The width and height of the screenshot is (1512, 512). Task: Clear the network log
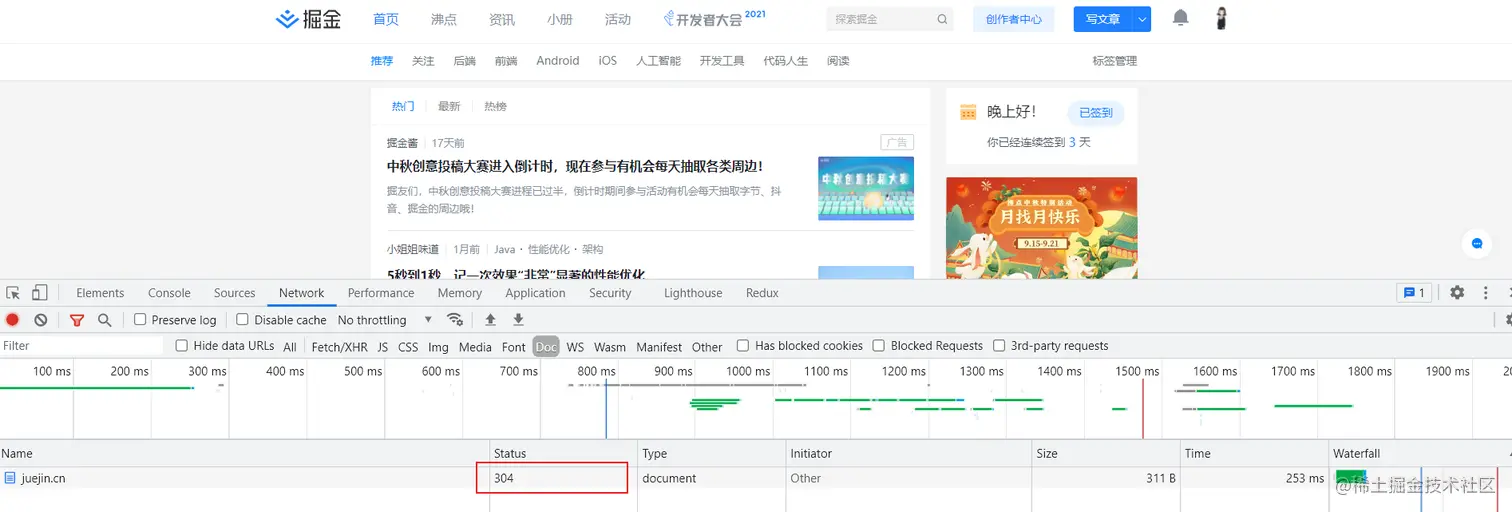(41, 320)
